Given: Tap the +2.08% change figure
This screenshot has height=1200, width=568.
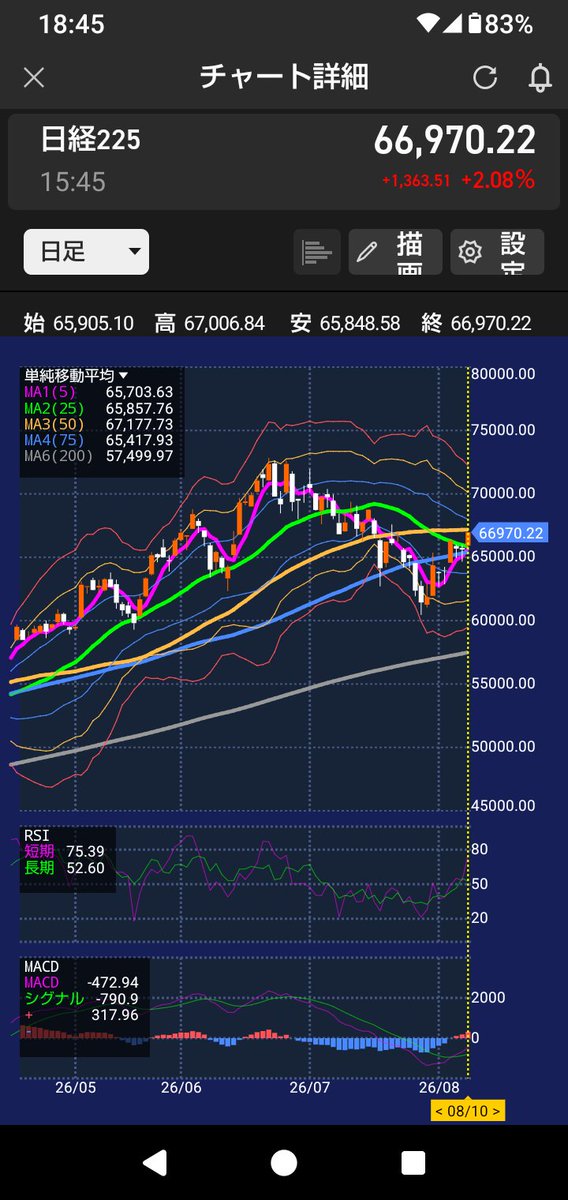Looking at the screenshot, I should coord(498,180).
